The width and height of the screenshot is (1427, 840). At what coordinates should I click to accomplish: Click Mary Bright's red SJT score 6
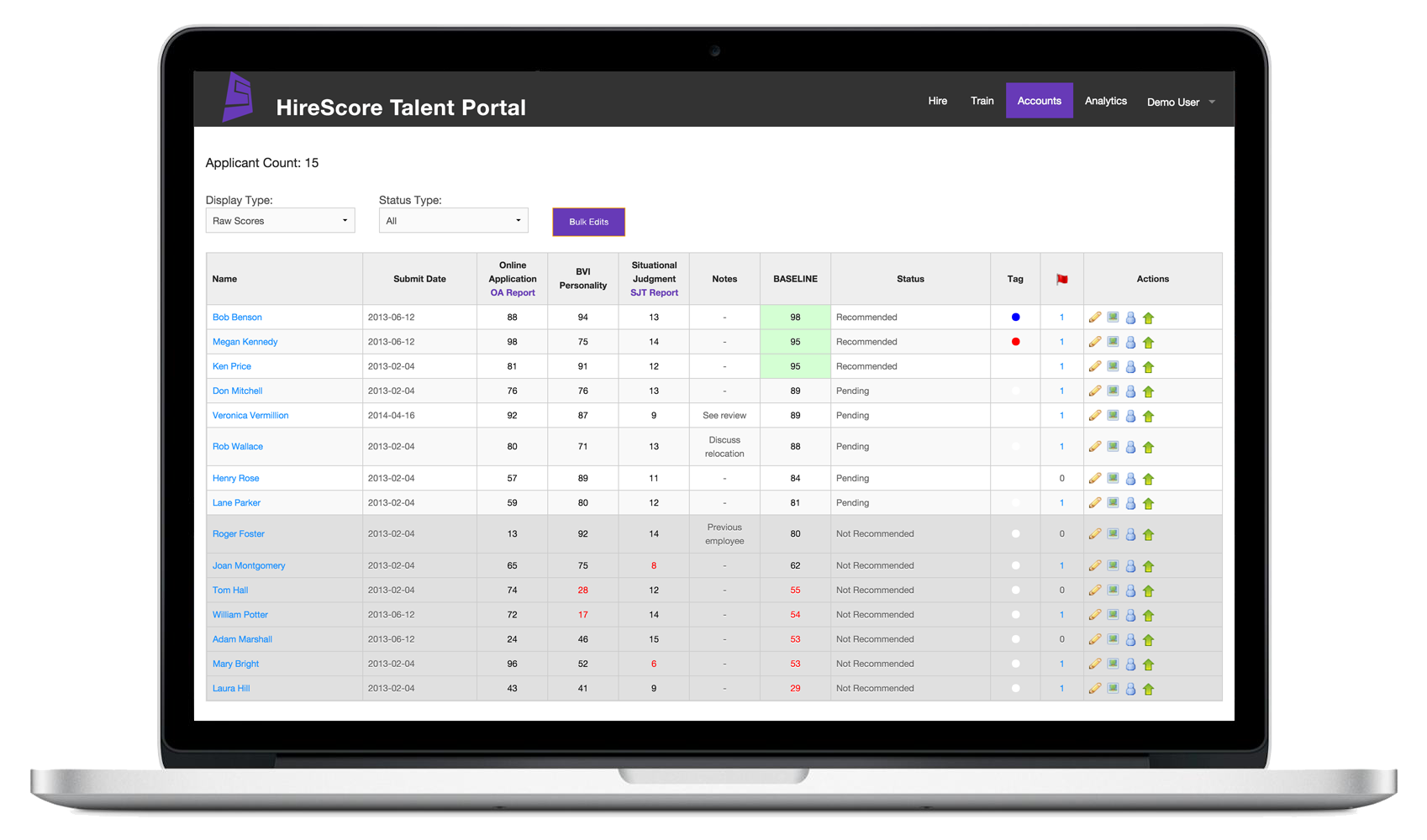click(654, 664)
